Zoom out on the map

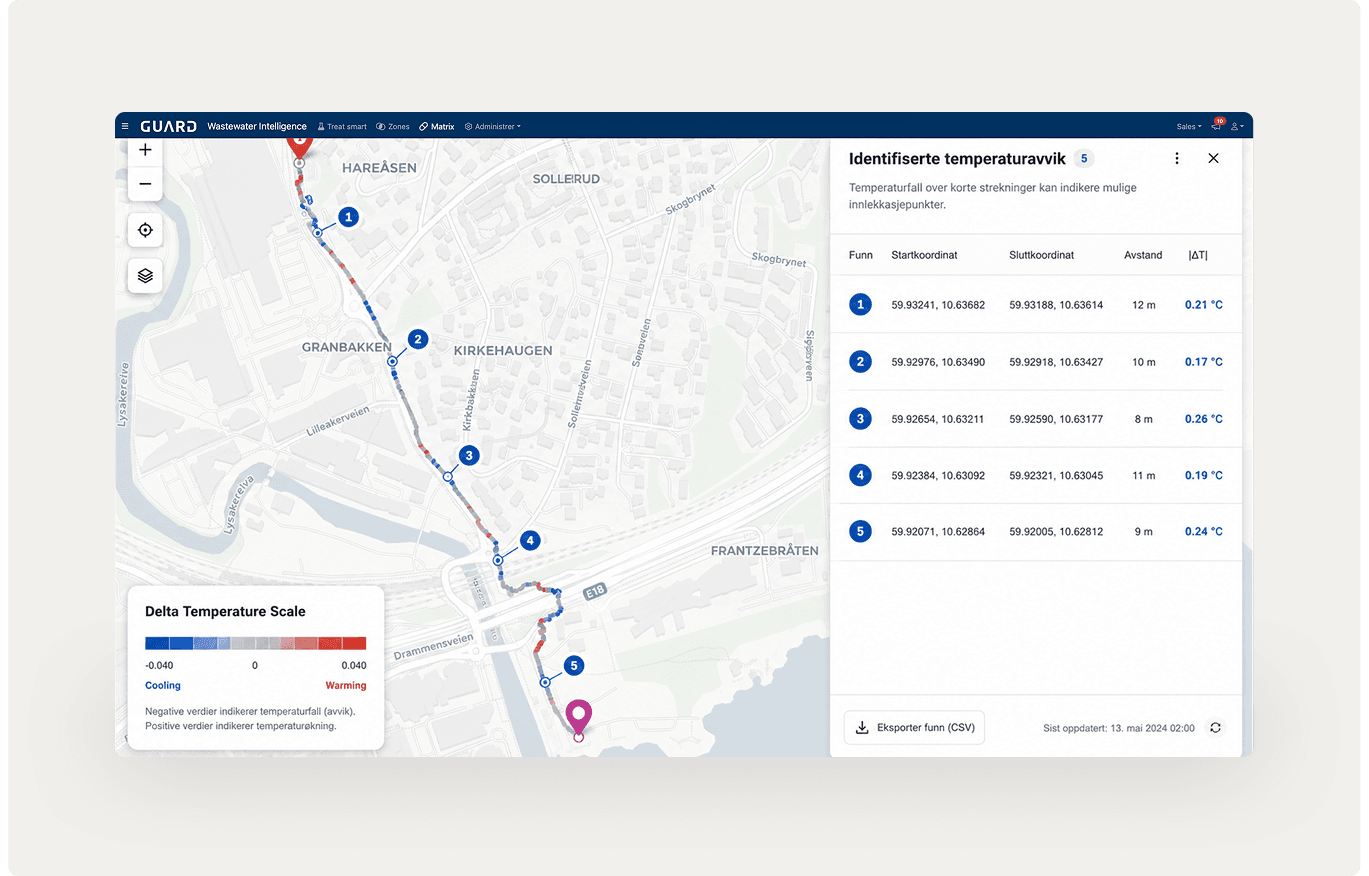145,184
